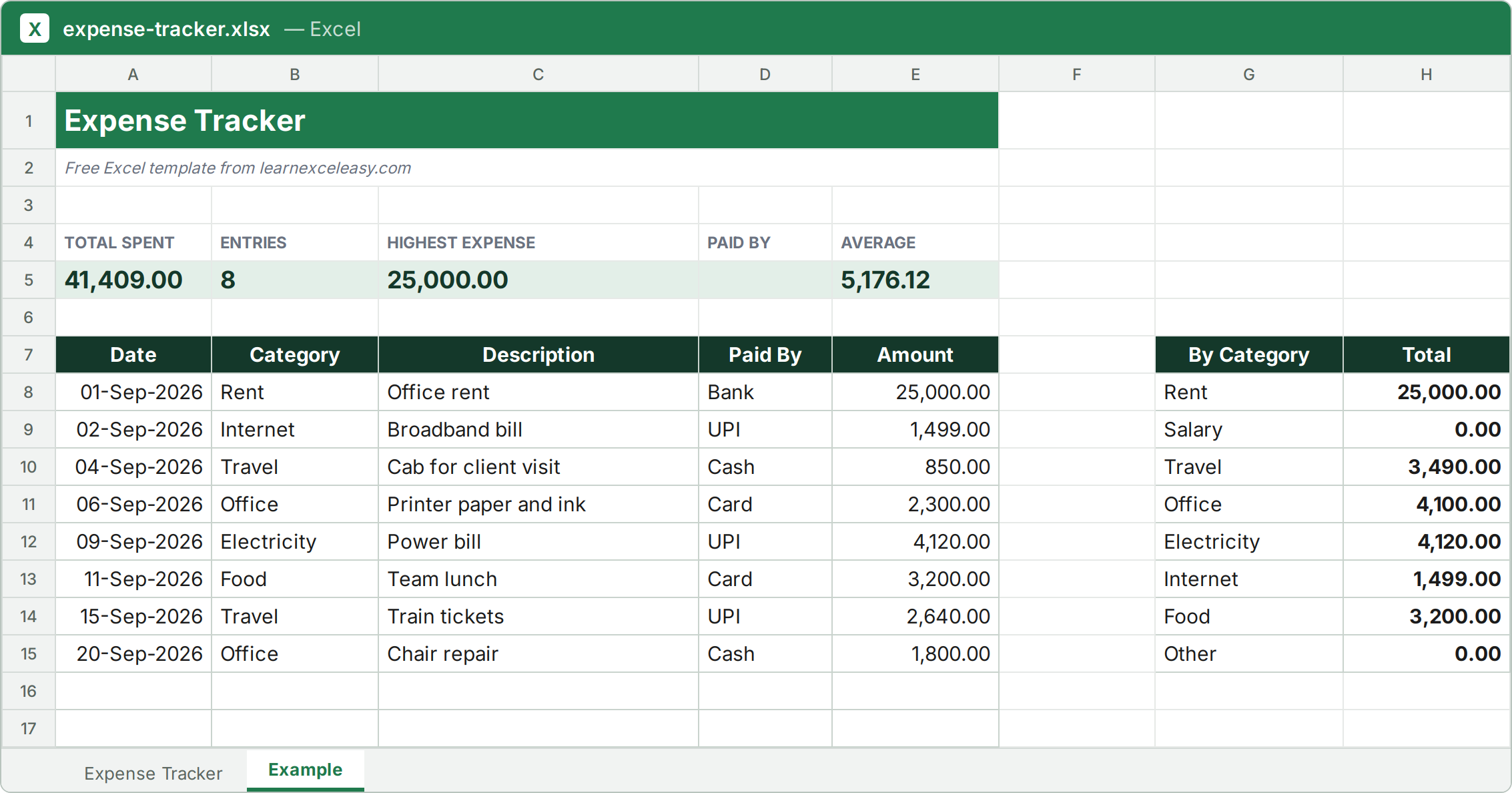Select the Train tickets cell
Screen dimensions: 1512x793
[538, 616]
